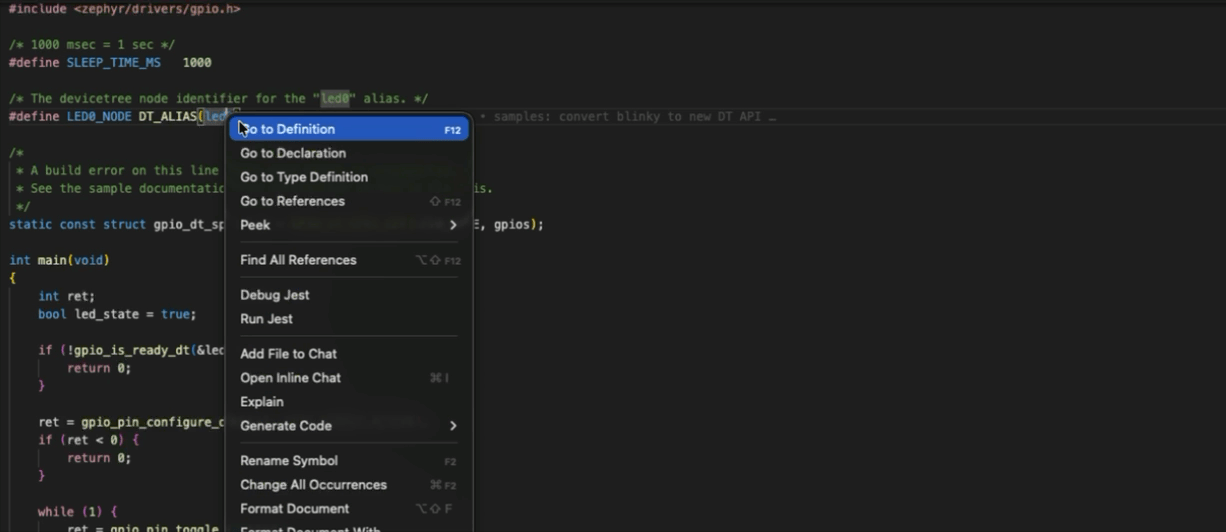Click the LED0_NODE macro name
This screenshot has height=532, width=1226.
(x=99, y=117)
